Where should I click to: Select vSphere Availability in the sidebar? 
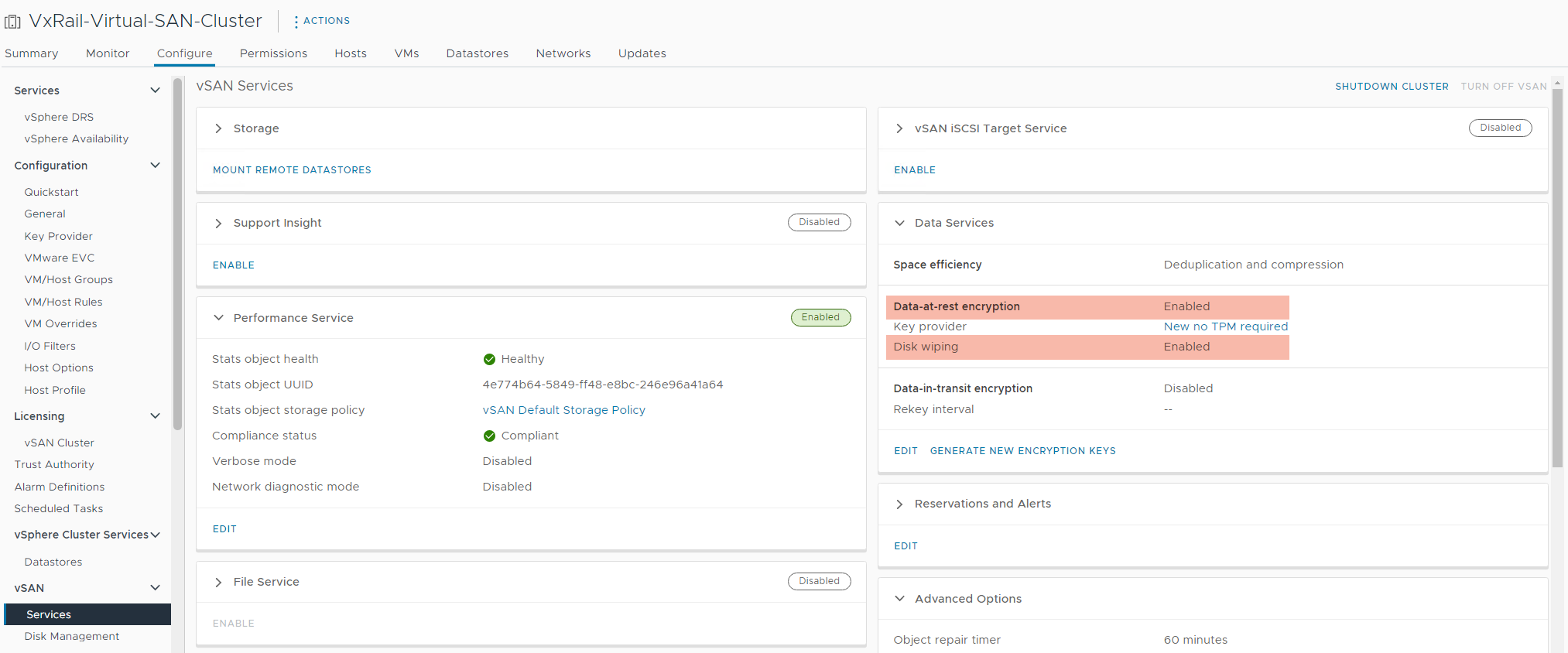[77, 139]
